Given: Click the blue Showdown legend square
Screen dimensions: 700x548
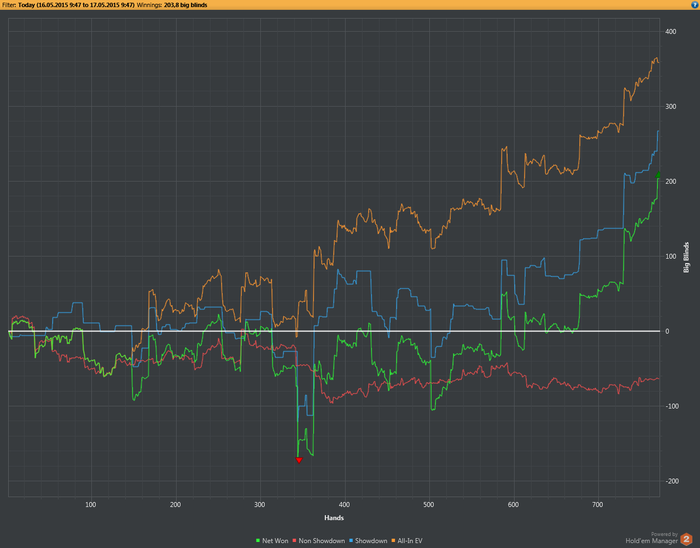Looking at the screenshot, I should click(351, 541).
